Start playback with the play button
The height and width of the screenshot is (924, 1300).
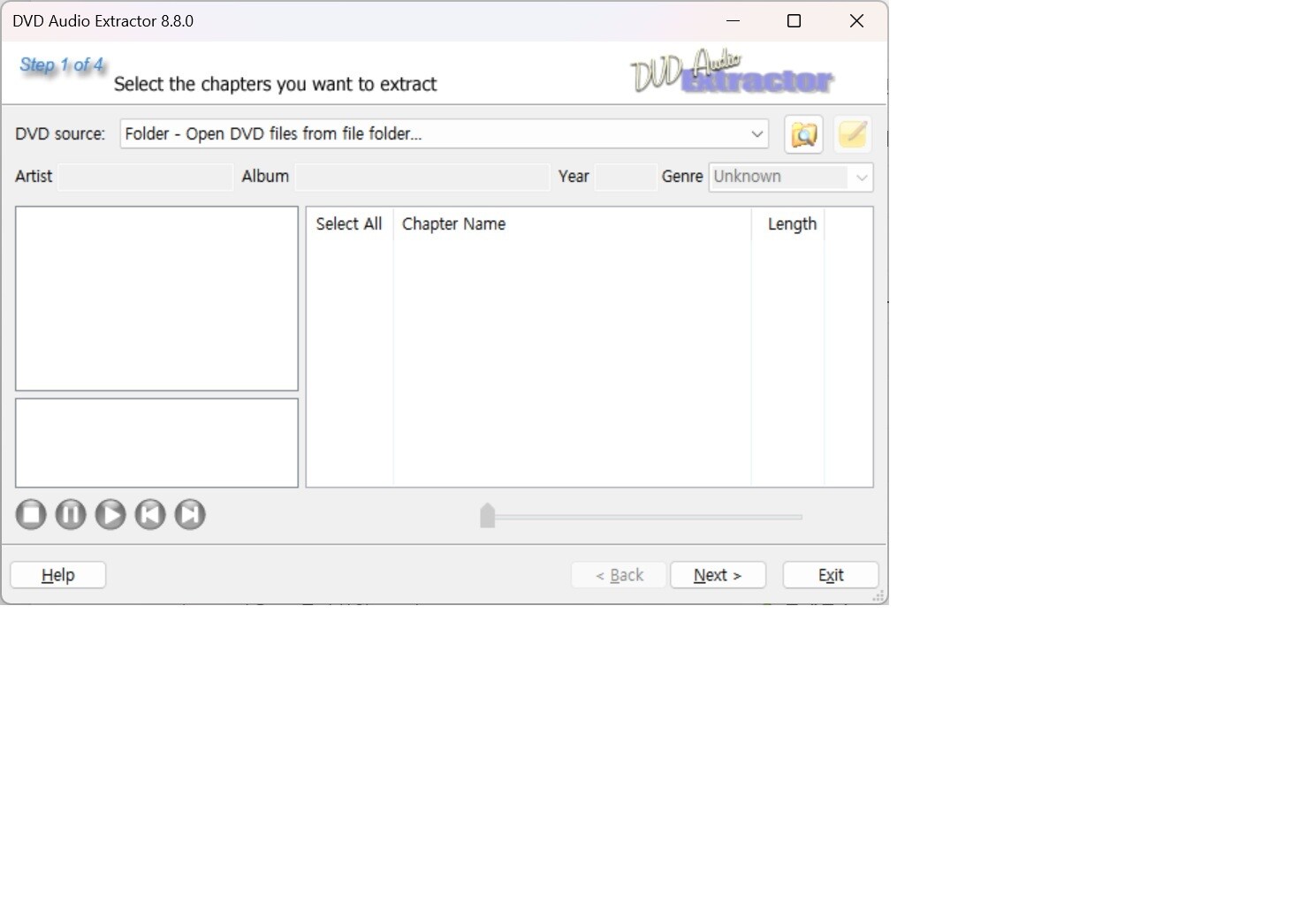point(110,514)
